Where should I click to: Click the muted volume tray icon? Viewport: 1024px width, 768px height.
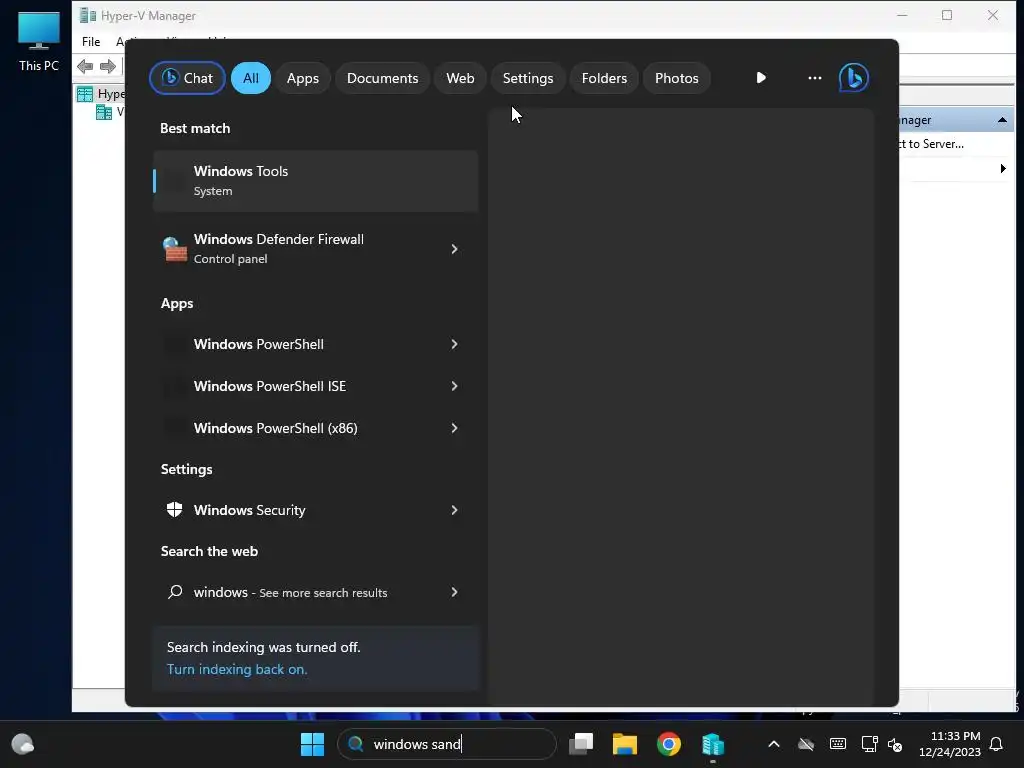point(895,744)
